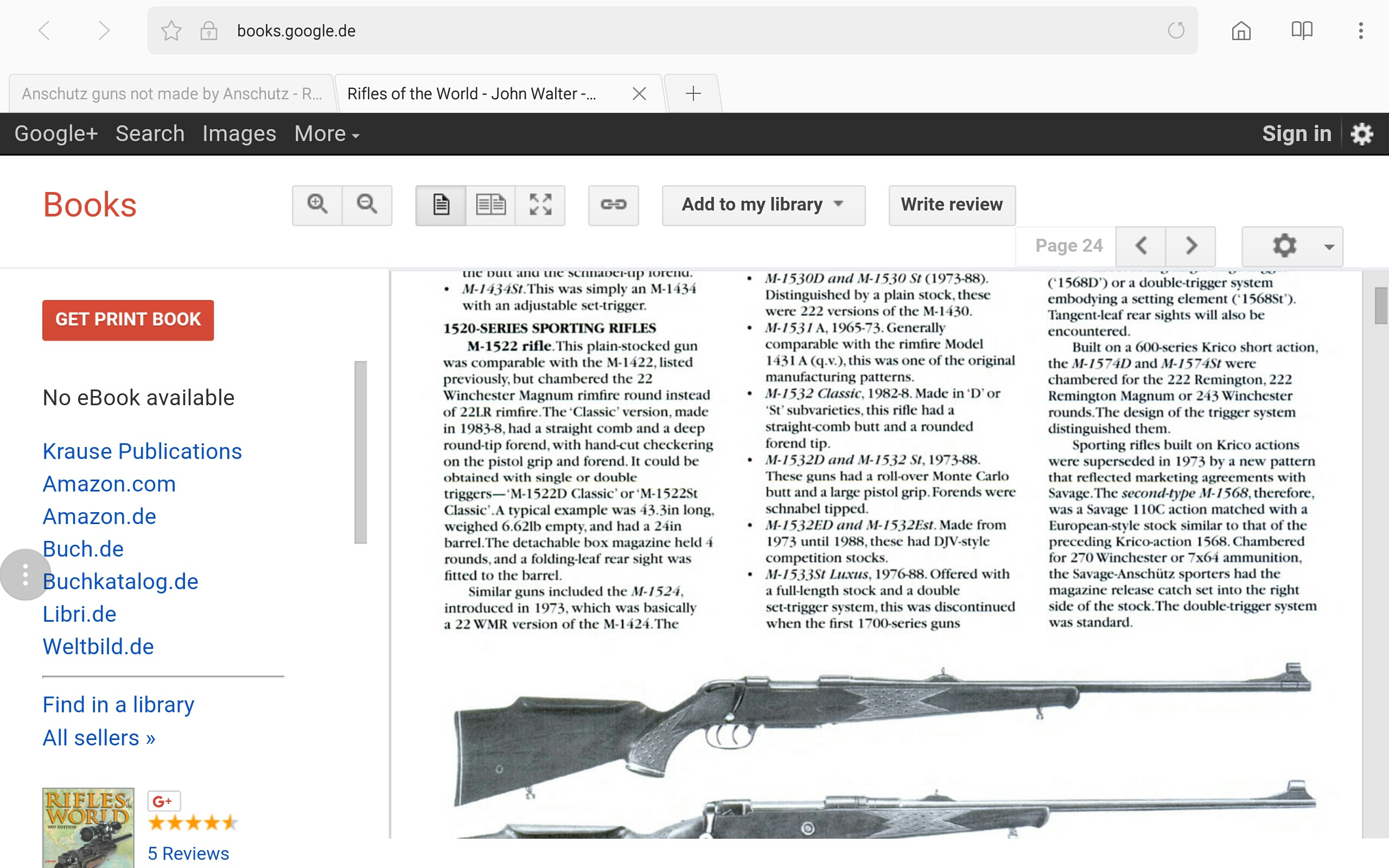This screenshot has width=1389, height=868.
Task: Switch to two-page view
Action: [490, 205]
